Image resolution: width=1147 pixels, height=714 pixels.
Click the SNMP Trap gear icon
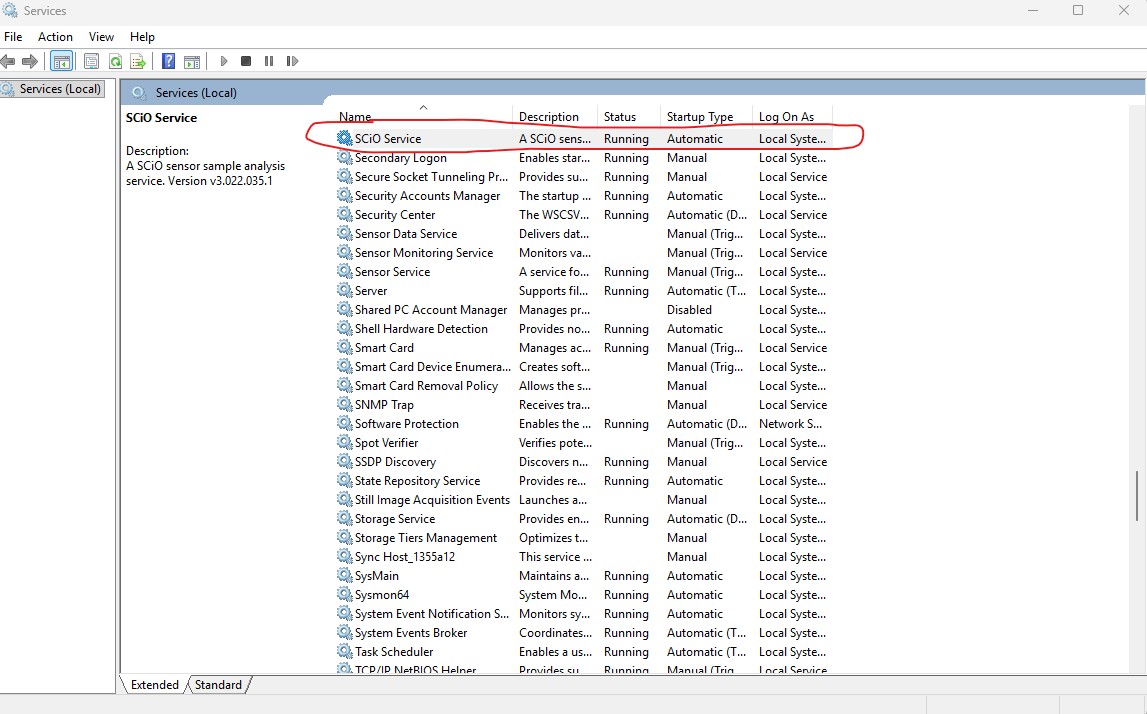click(345, 405)
